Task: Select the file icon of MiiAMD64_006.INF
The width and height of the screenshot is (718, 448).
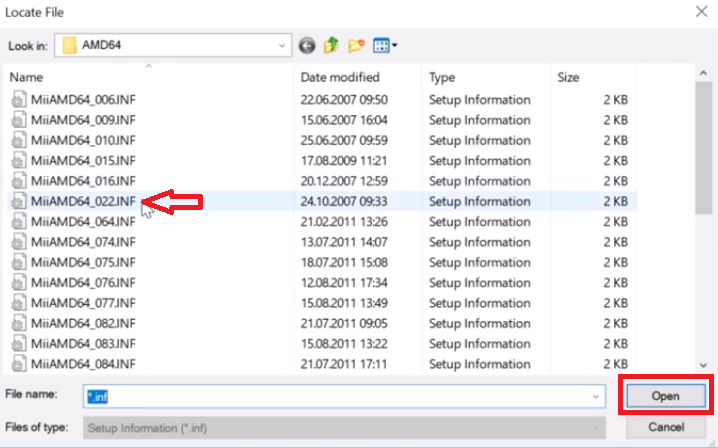Action: point(19,99)
